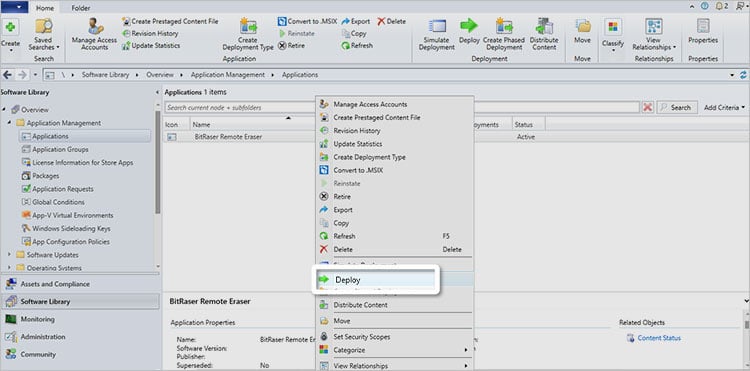750x371 pixels.
Task: Click the Search button
Action: tap(677, 108)
